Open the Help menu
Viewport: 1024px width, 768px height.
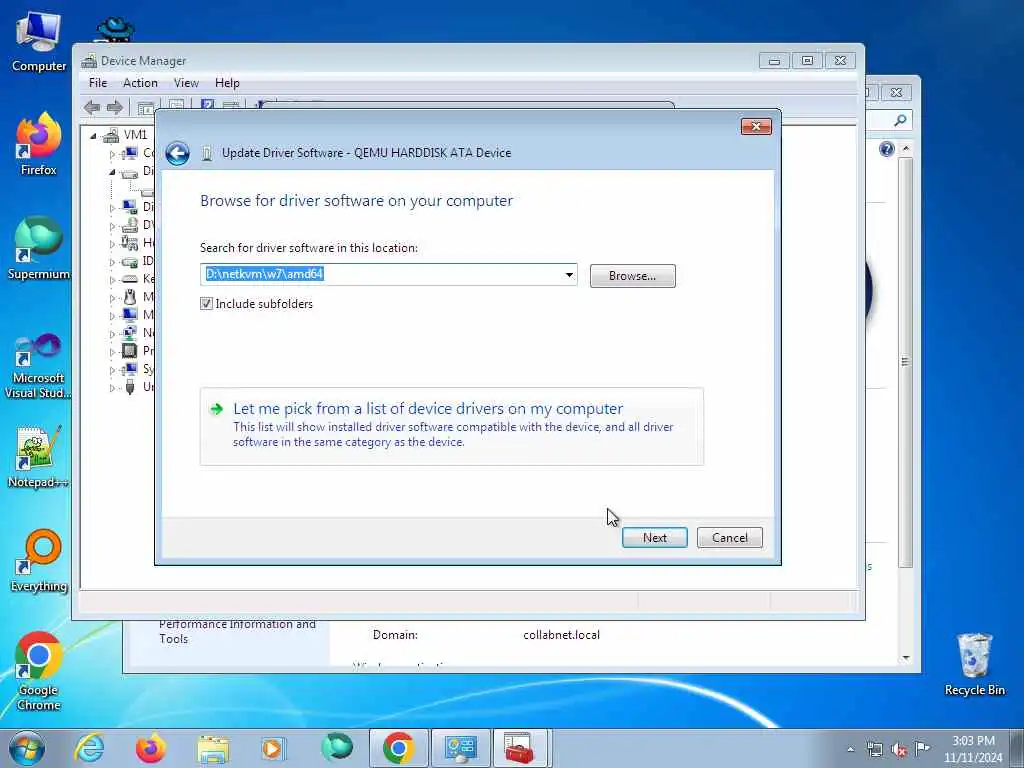point(227,83)
